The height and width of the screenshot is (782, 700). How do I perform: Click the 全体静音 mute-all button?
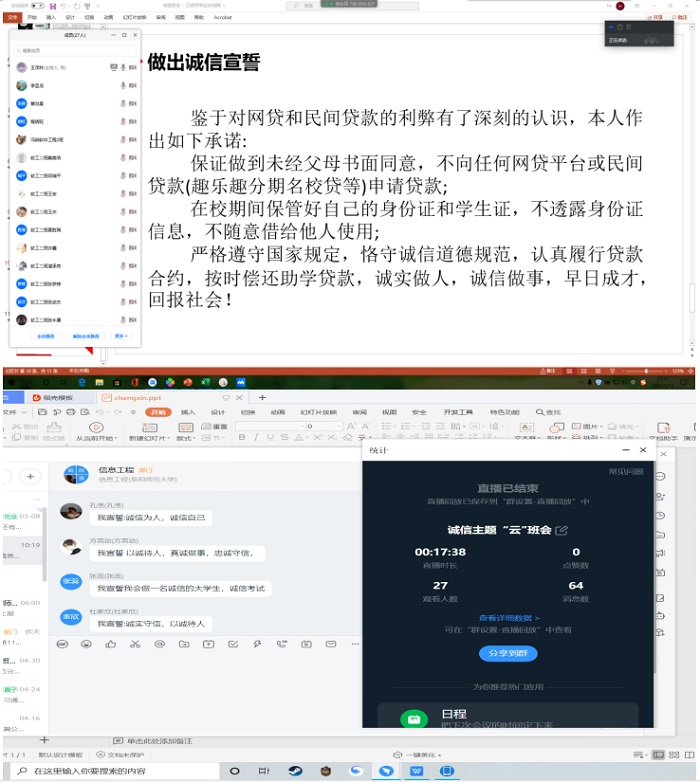click(44, 336)
